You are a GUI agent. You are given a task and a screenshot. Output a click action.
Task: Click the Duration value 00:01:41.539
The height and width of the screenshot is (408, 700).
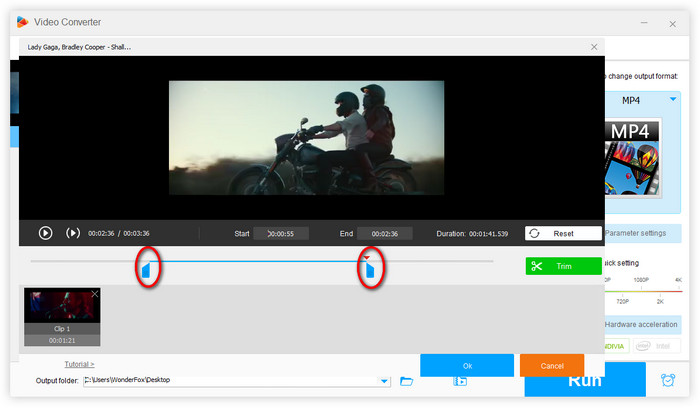488,233
